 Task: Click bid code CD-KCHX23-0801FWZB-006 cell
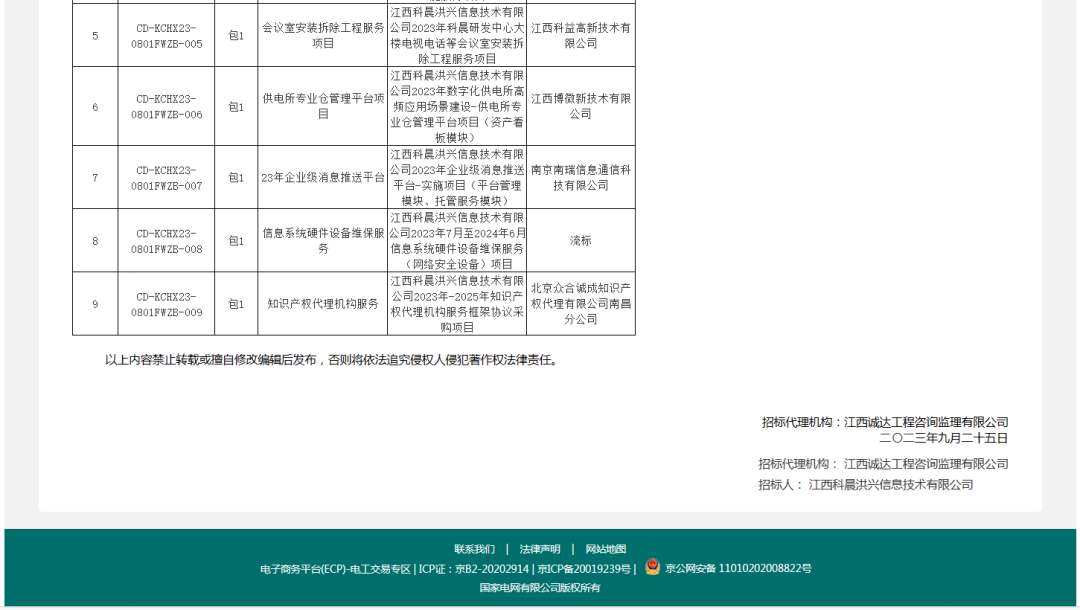click(x=166, y=107)
